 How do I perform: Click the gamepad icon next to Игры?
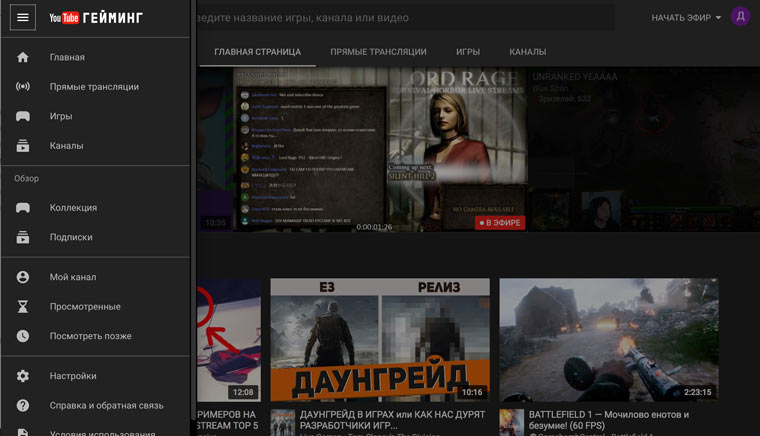pos(23,116)
